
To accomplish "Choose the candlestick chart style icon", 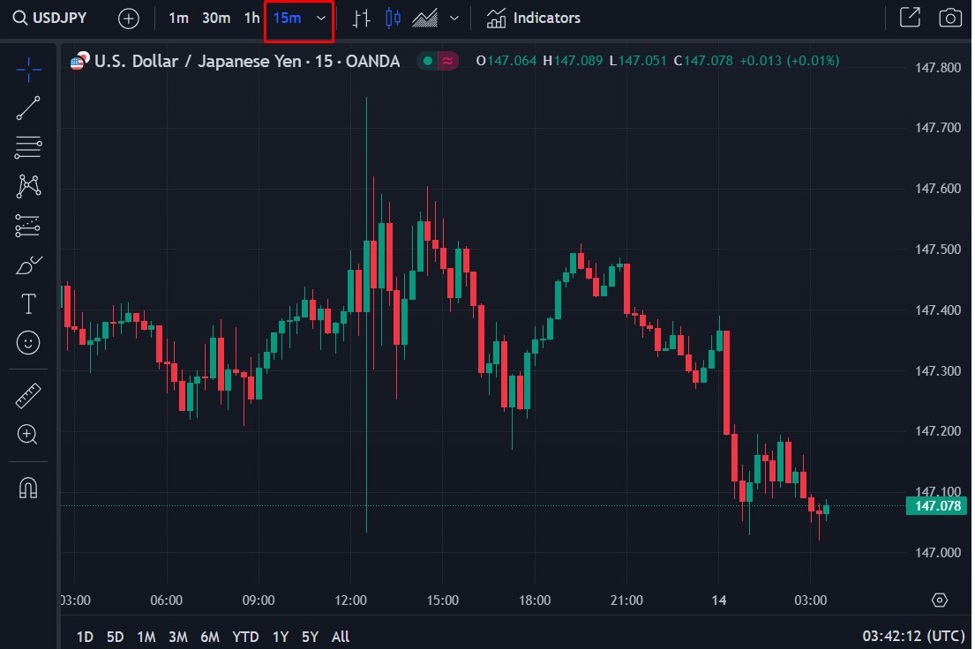I will click(393, 18).
